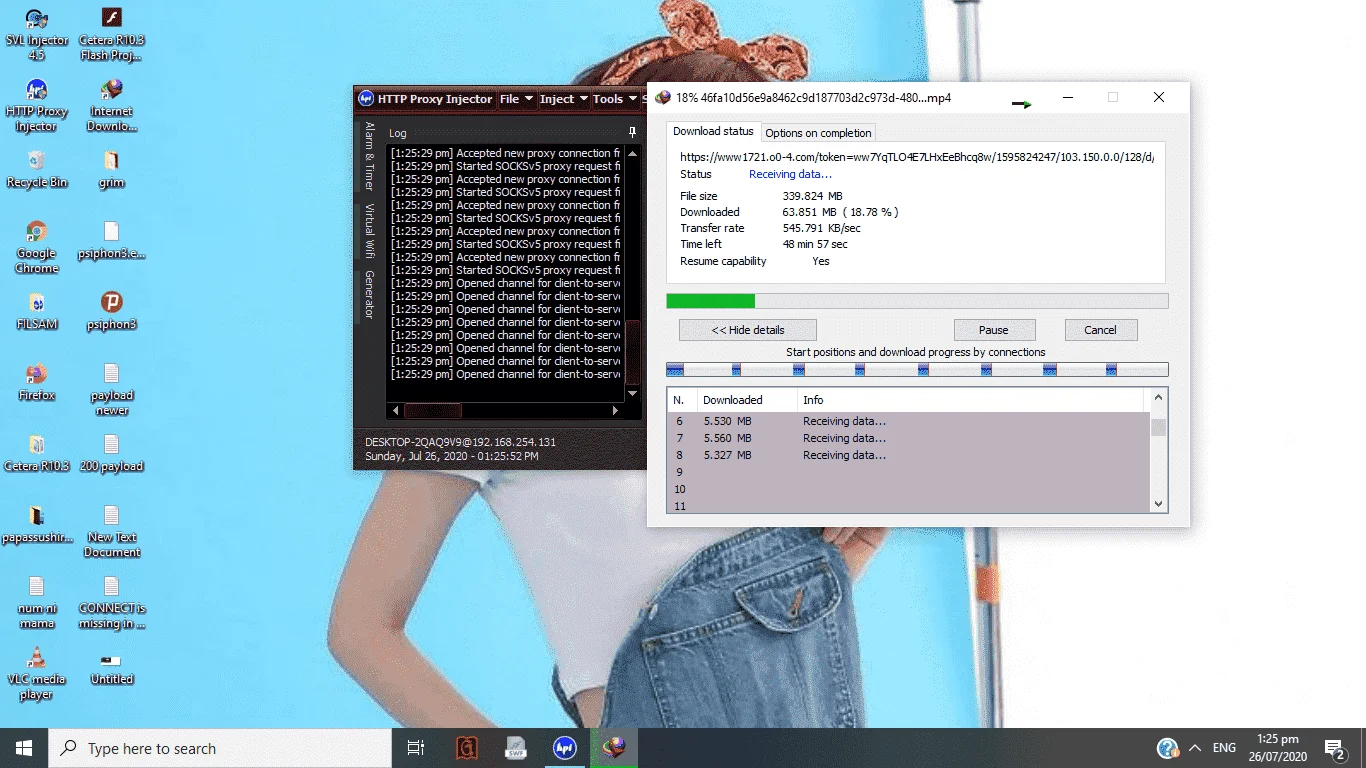Cancel the download
Image resolution: width=1366 pixels, height=768 pixels.
point(1100,330)
